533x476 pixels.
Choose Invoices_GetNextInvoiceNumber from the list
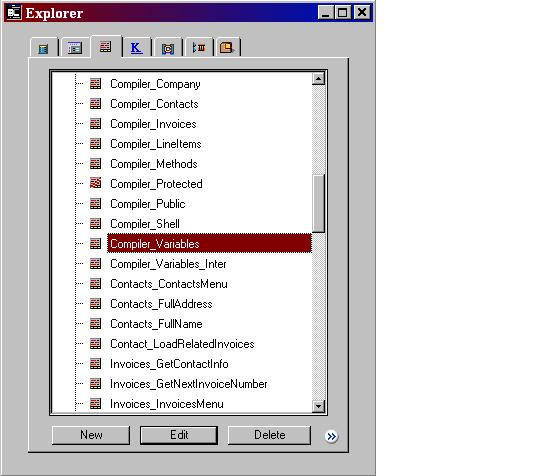tap(189, 384)
